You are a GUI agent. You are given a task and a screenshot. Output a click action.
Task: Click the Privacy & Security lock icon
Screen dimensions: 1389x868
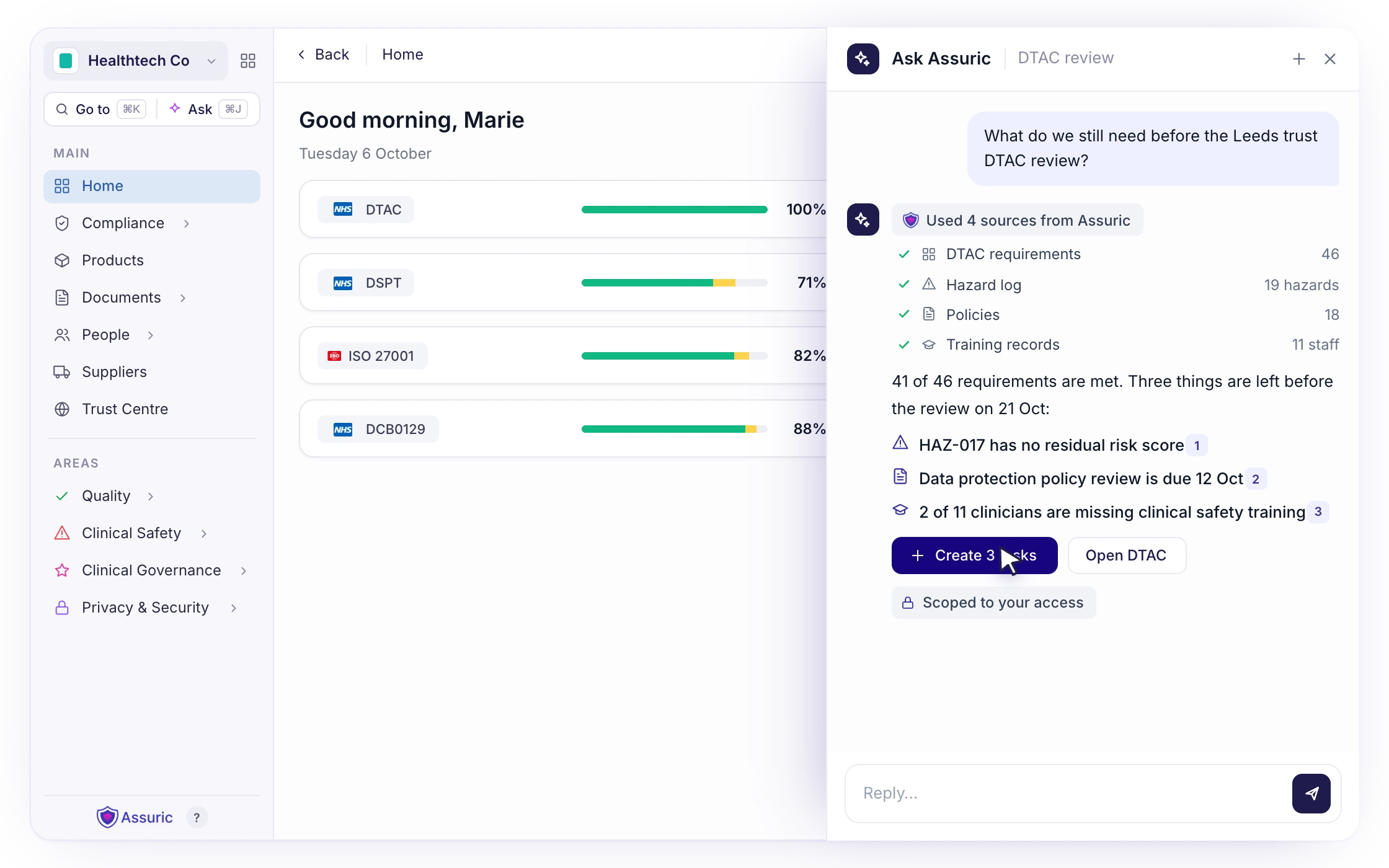click(62, 608)
